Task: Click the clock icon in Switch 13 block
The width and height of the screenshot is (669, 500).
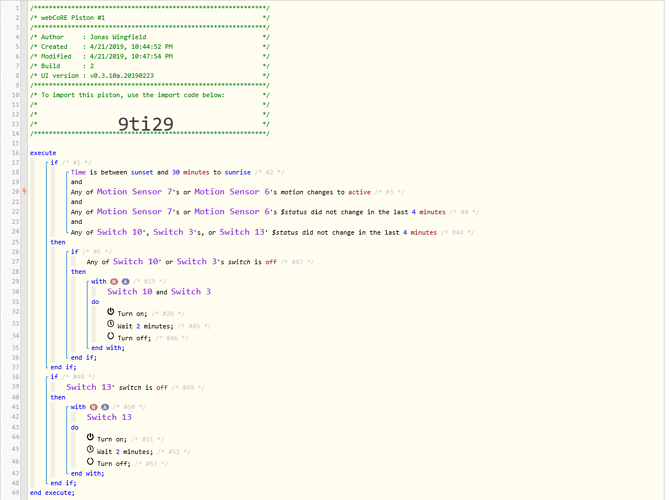Action: (90, 450)
